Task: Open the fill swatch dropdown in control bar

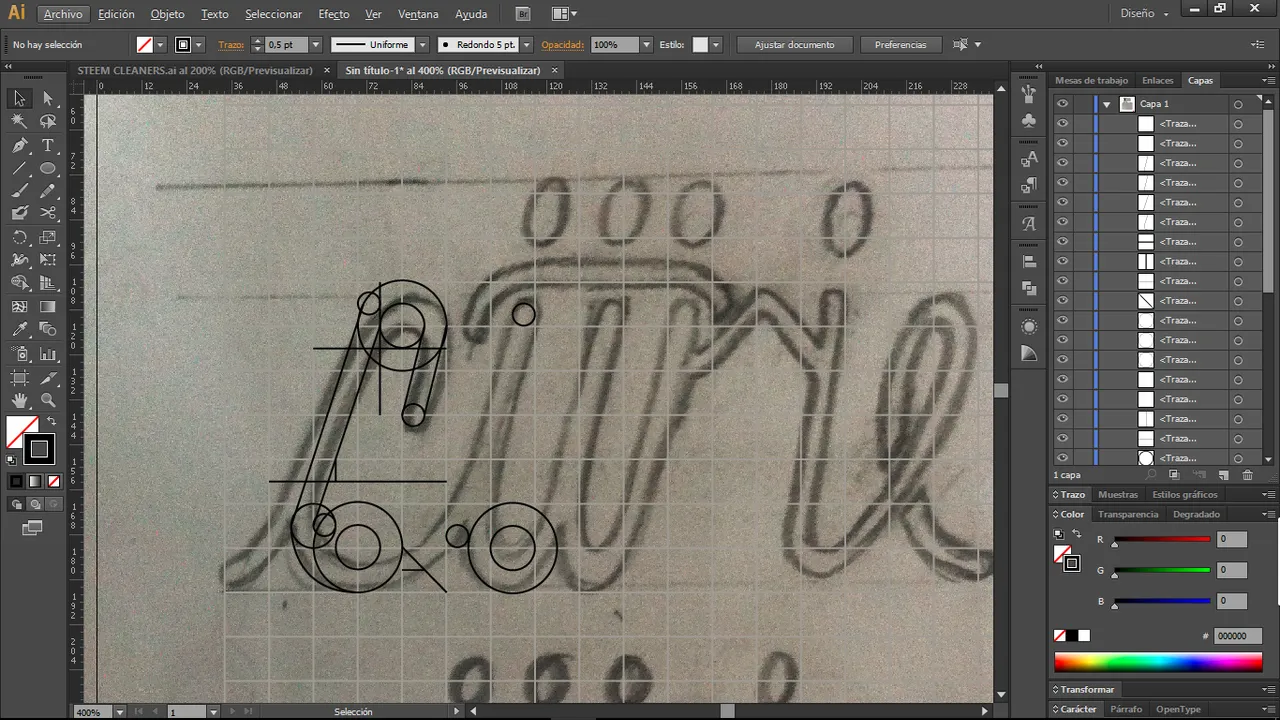Action: click(160, 45)
